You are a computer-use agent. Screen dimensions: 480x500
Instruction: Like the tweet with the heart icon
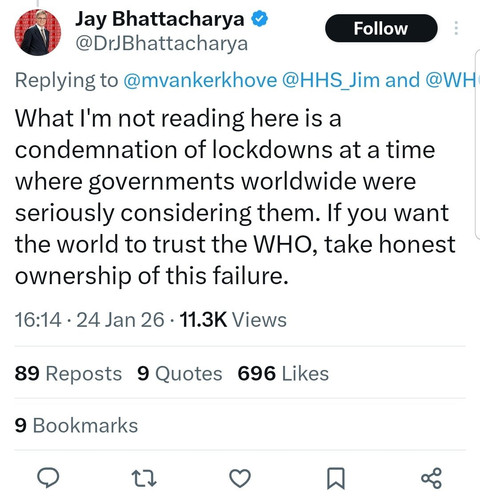240,478
